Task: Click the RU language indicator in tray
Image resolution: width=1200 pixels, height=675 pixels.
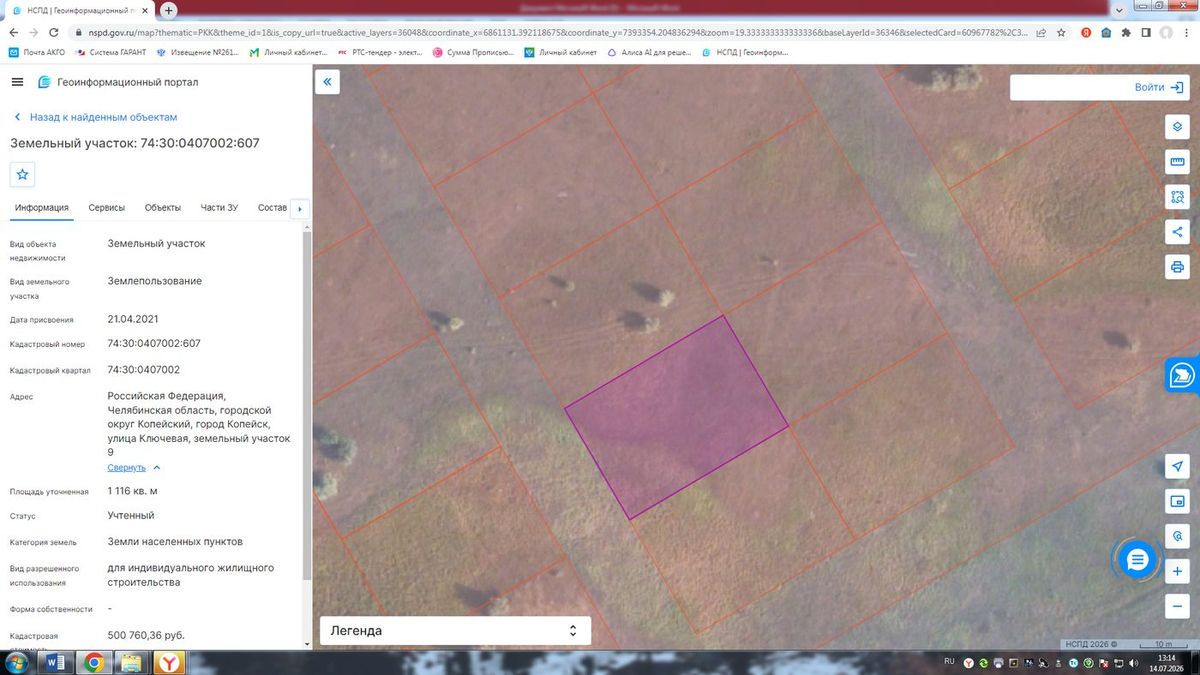Action: pos(950,662)
